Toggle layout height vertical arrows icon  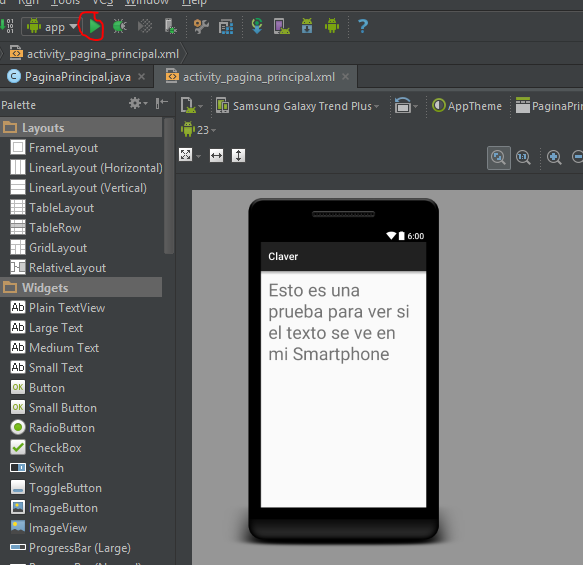(238, 155)
